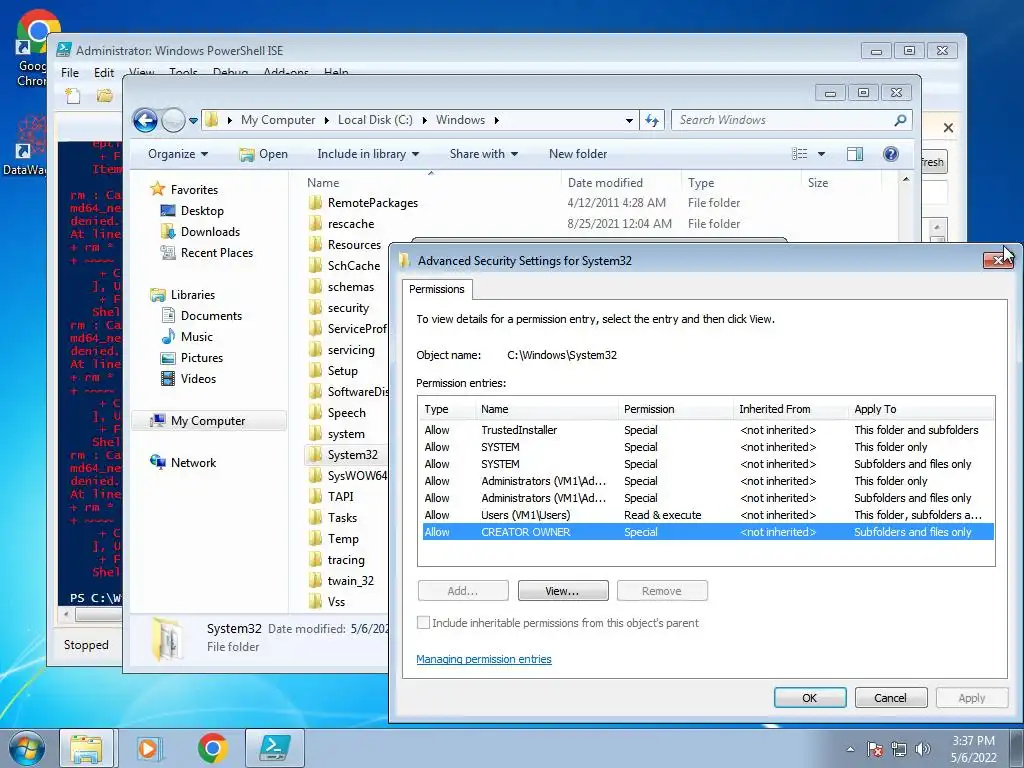
Task: Select Music library in navigation pane
Action: coord(197,337)
